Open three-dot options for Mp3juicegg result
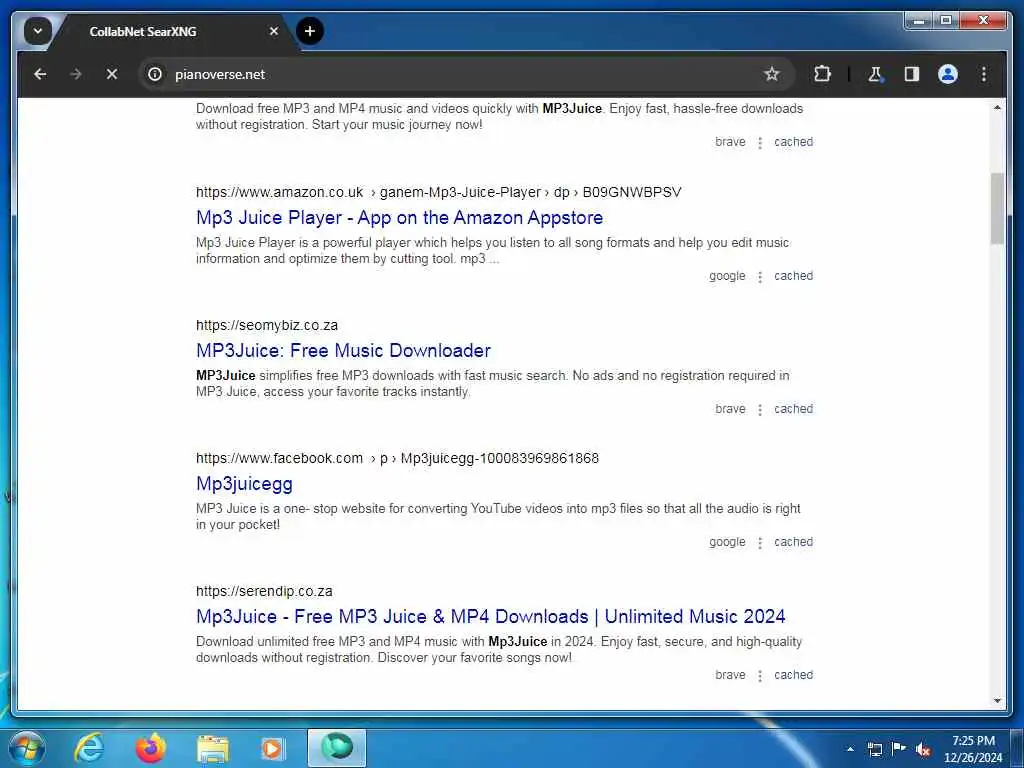This screenshot has width=1024, height=768. pos(760,543)
